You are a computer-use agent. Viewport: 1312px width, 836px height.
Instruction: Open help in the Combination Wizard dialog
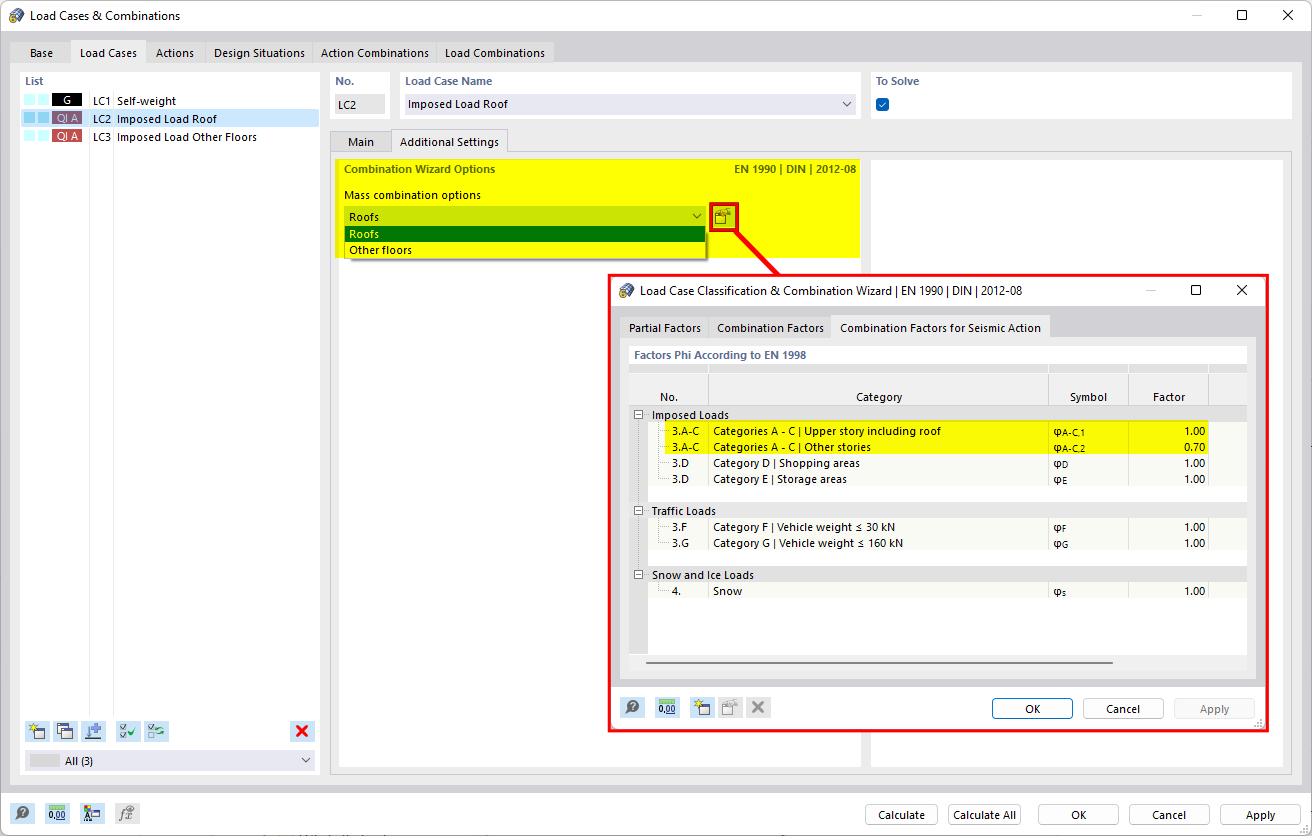click(x=632, y=707)
